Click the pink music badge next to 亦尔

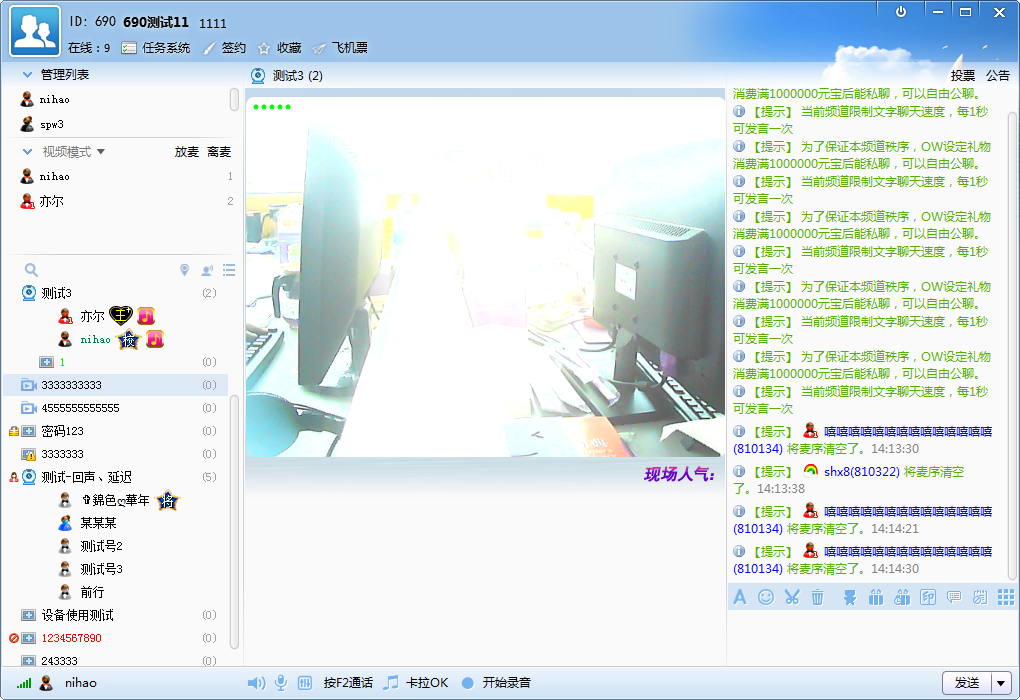pos(146,316)
